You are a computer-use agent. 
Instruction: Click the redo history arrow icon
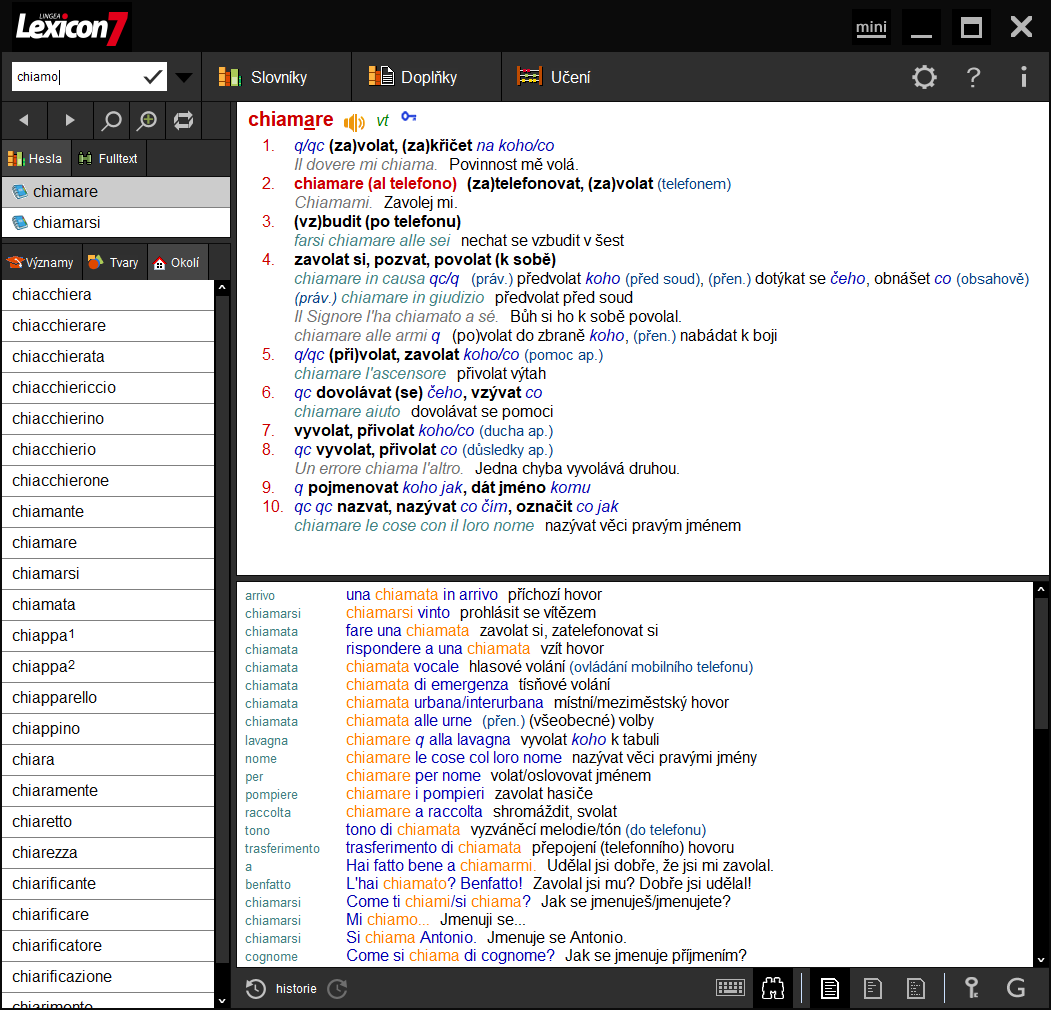[x=338, y=989]
